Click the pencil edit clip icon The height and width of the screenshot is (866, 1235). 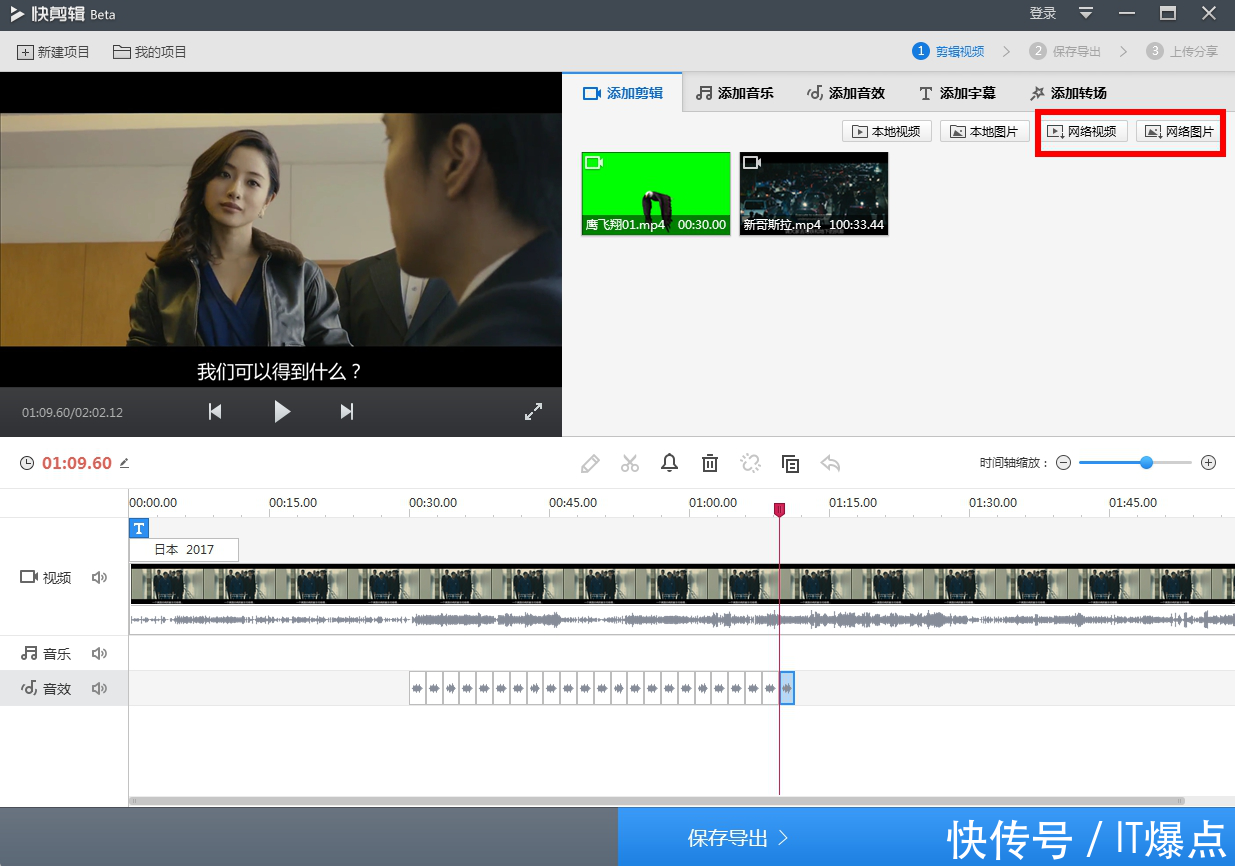tap(590, 463)
